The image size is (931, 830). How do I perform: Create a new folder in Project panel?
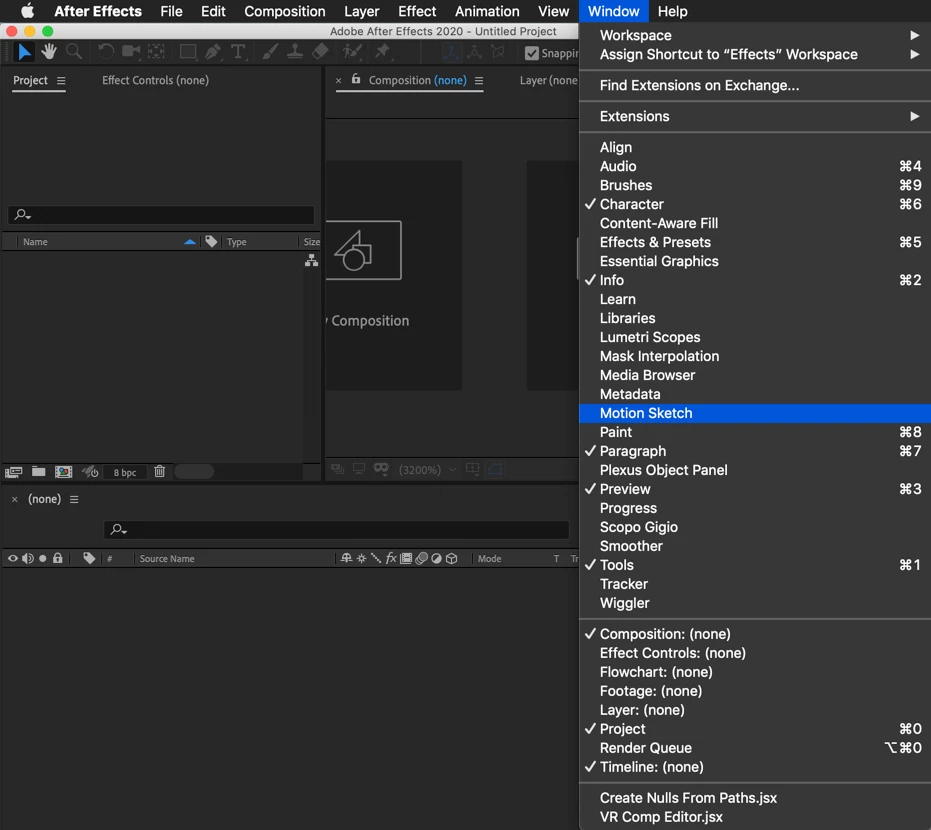coord(39,471)
